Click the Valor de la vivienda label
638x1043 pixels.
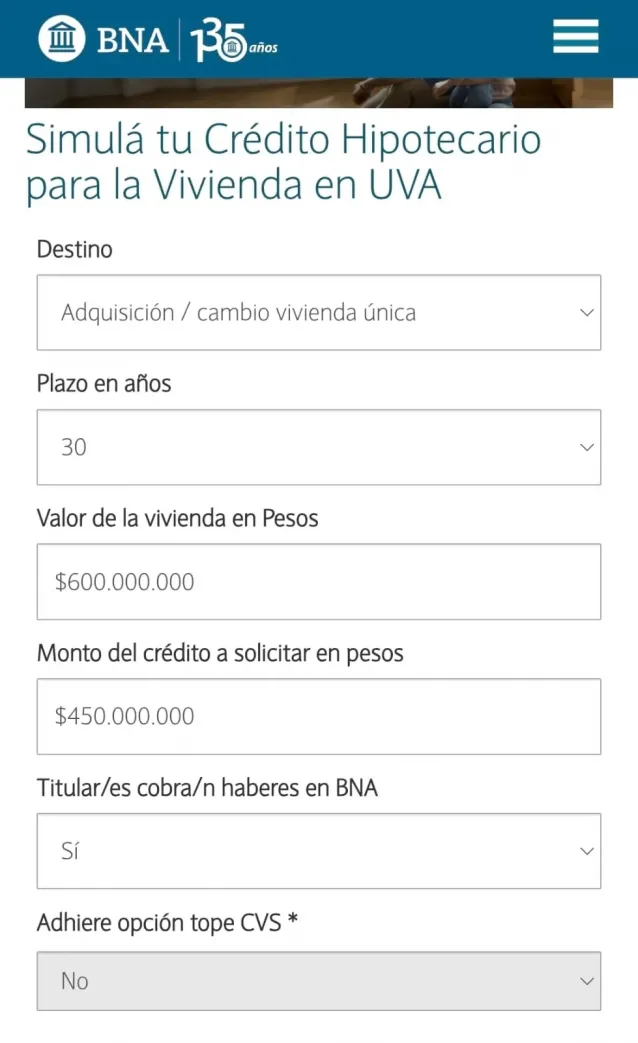[177, 518]
